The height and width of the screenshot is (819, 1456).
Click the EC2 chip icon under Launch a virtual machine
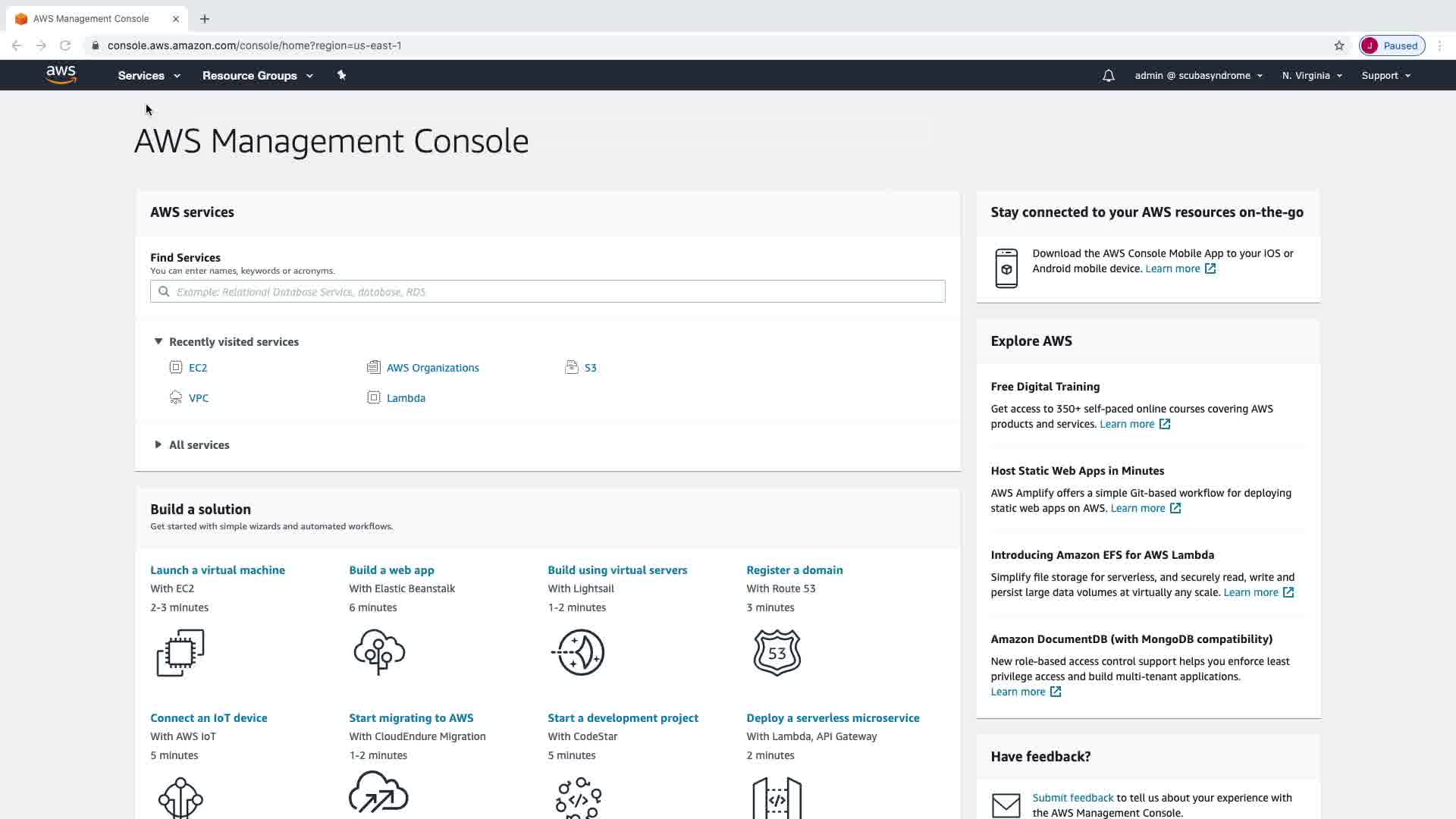click(180, 652)
